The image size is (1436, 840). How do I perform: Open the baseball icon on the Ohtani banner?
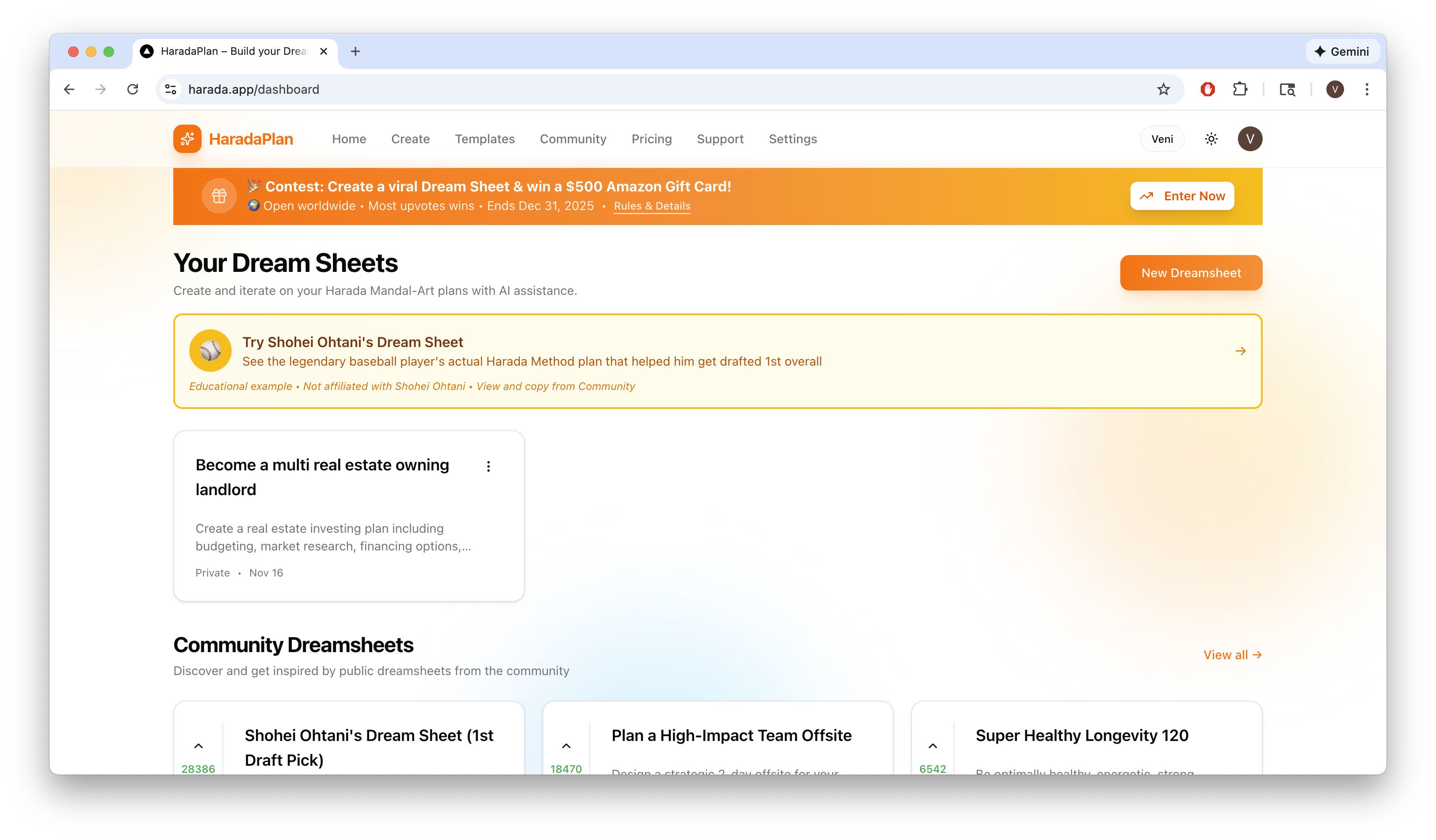(210, 351)
